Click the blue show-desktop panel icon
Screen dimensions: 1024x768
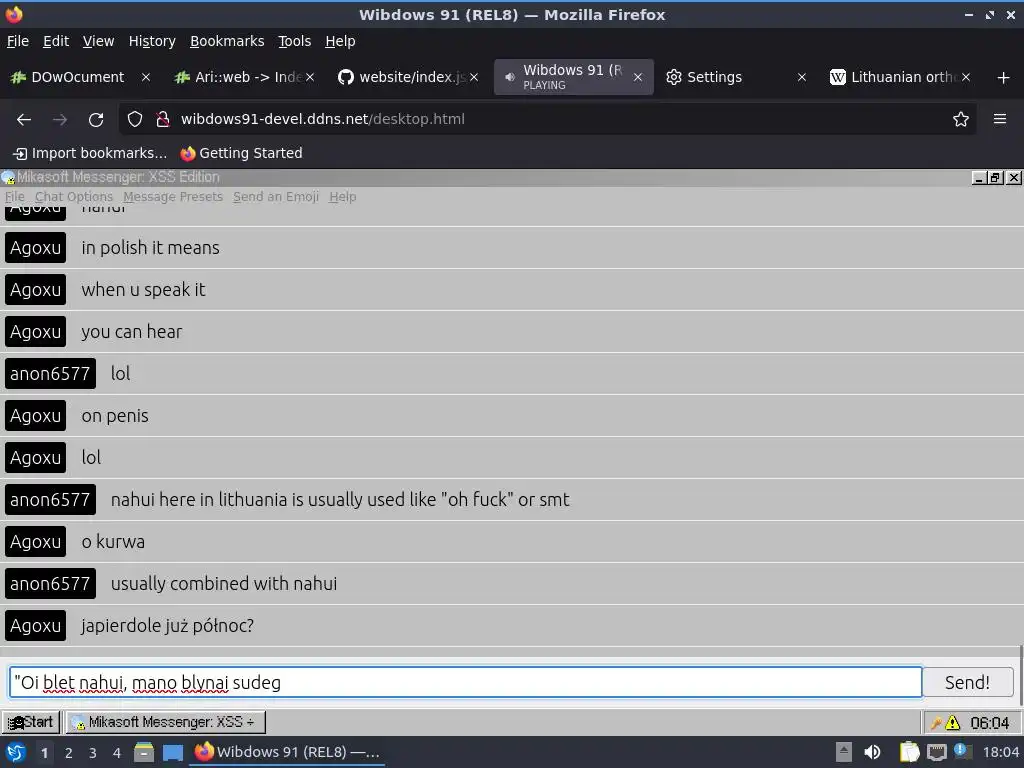pos(173,753)
